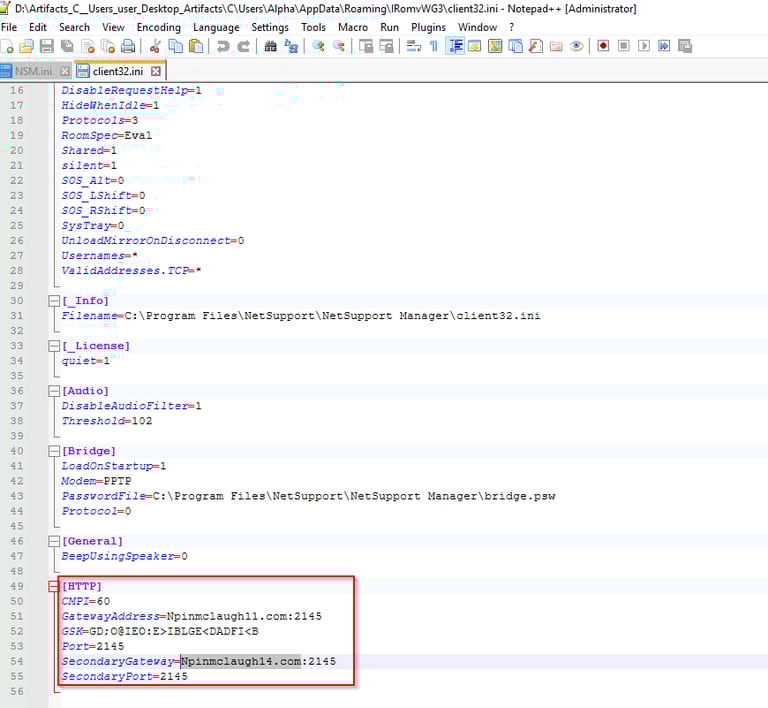Click the User Defined Language icon
This screenshot has height=708, width=768.
coord(475,47)
